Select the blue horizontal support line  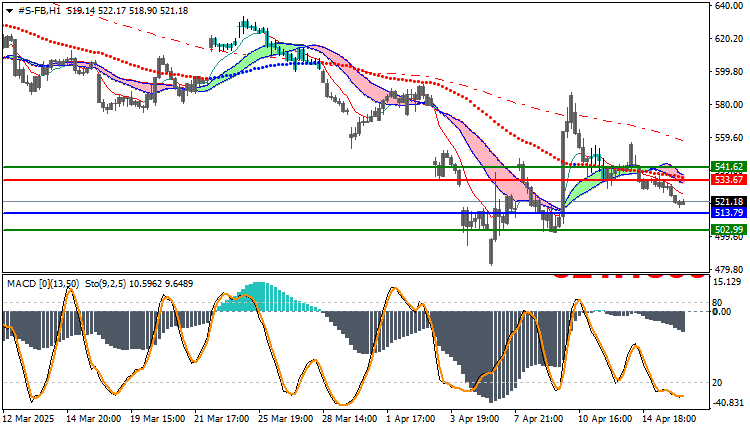pyautogui.click(x=355, y=213)
